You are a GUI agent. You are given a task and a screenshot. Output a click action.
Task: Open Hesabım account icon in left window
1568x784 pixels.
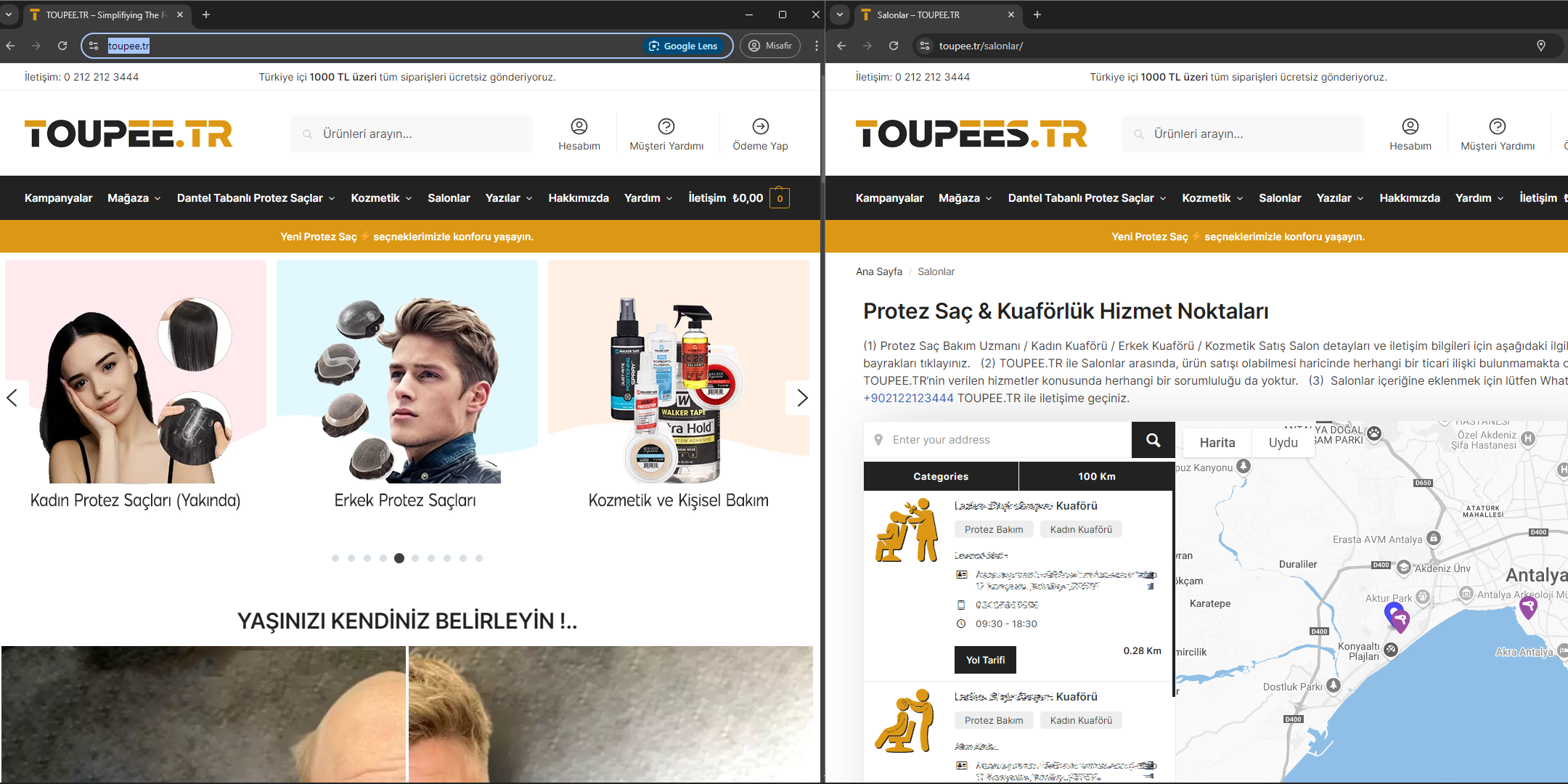tap(579, 126)
